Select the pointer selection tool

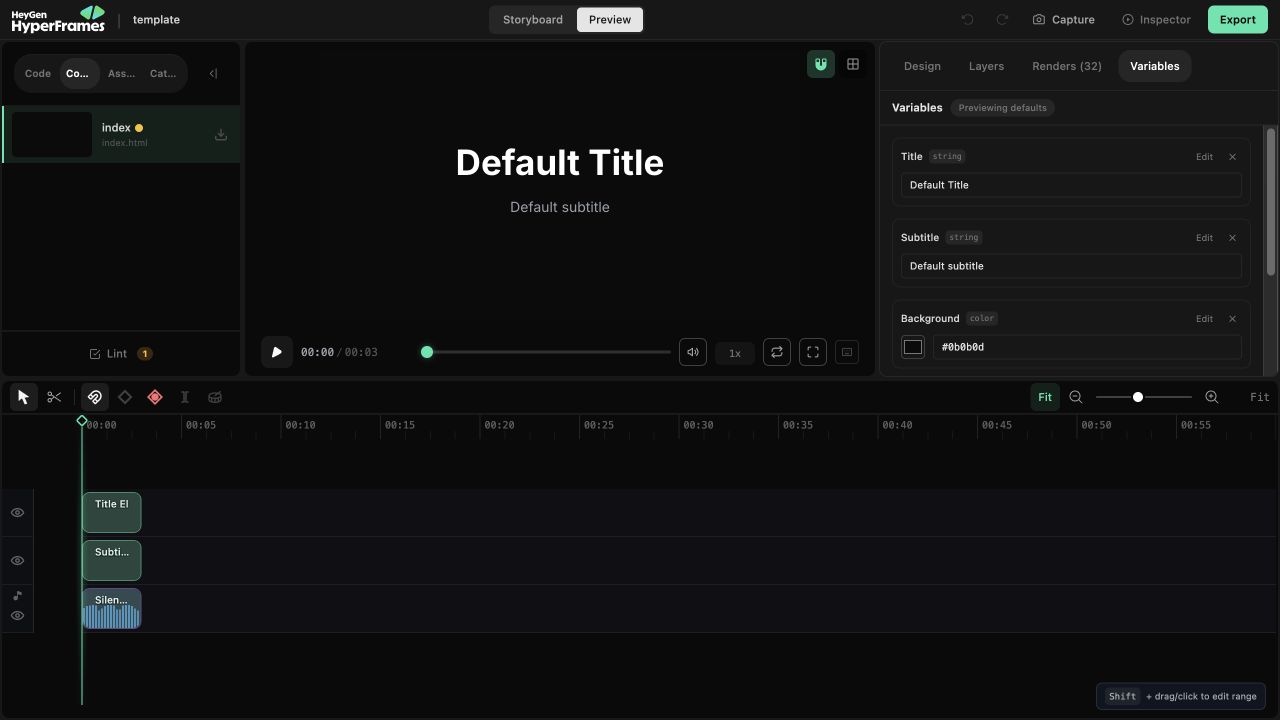point(24,397)
